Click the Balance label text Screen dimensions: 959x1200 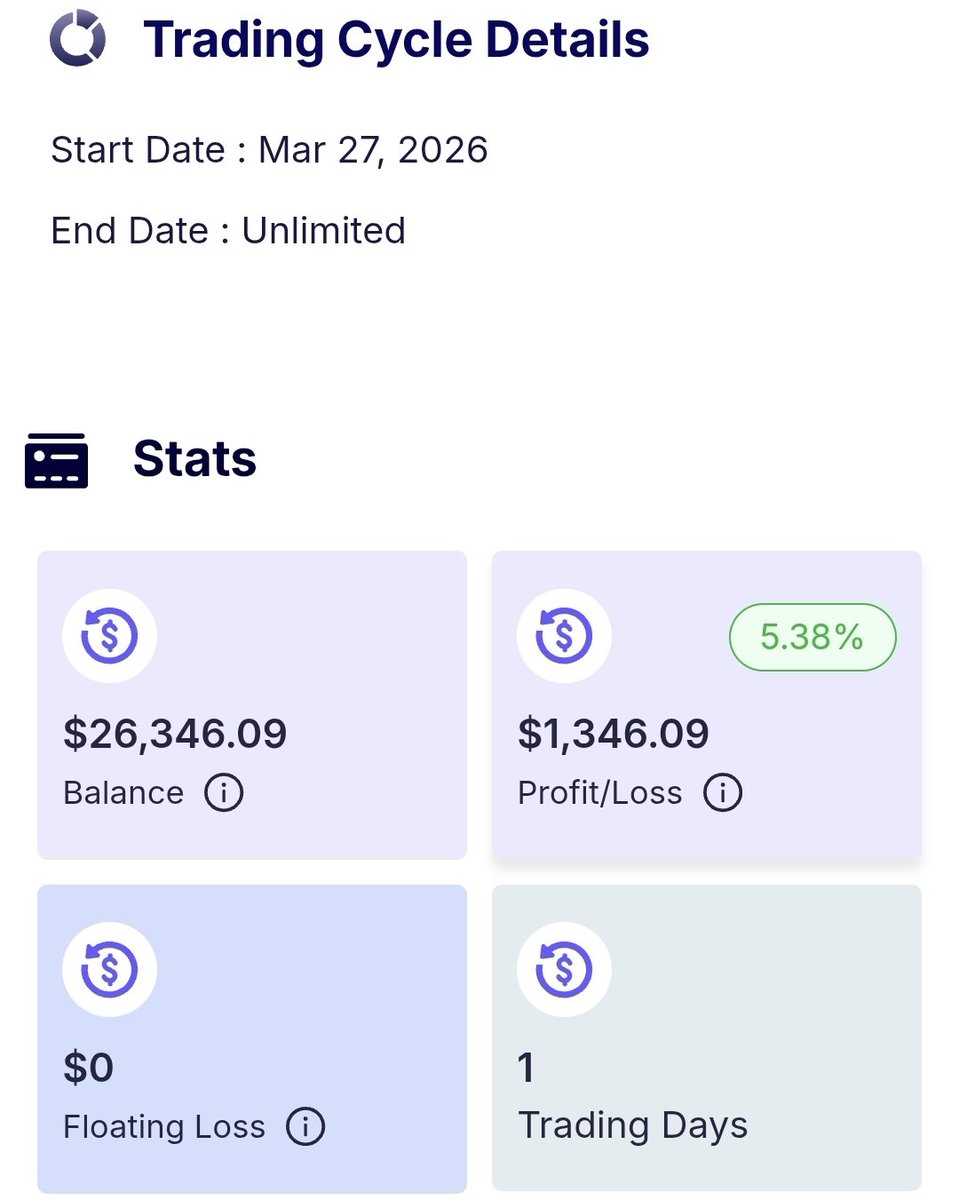123,794
